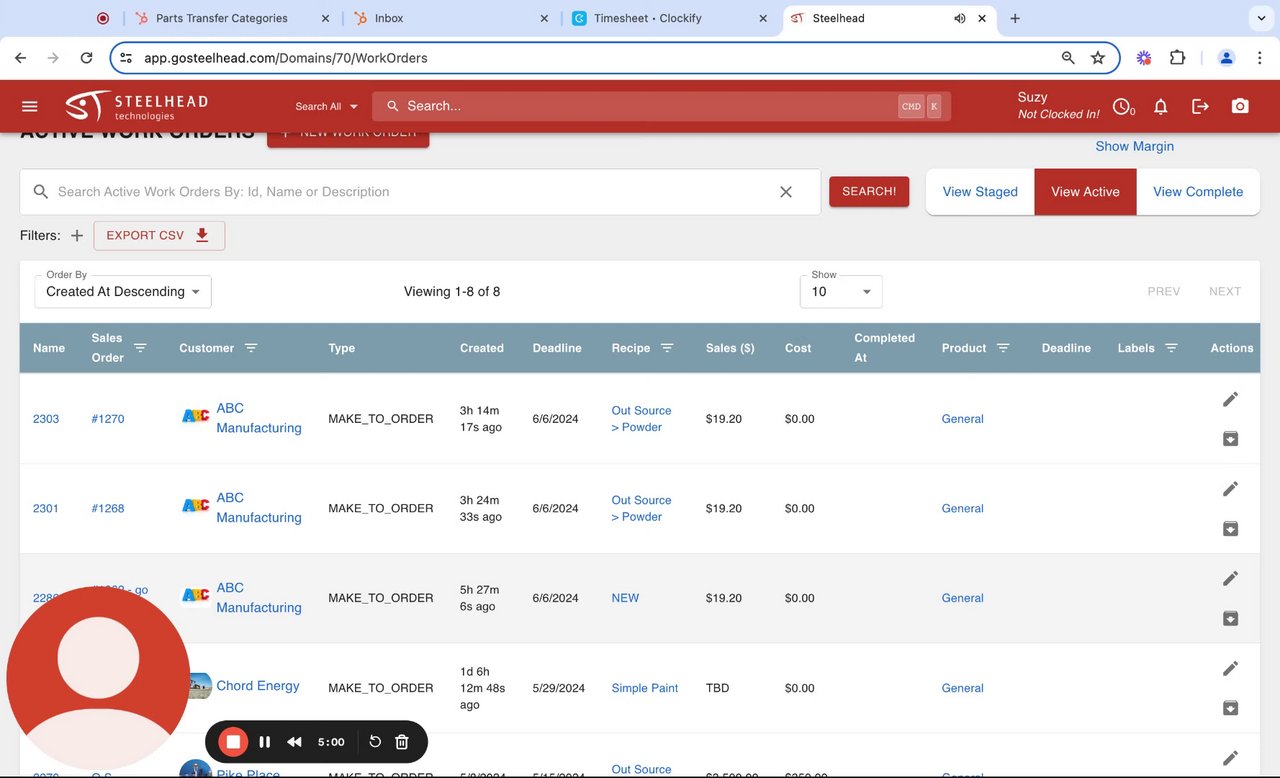
Task: Archive the Chord Energy work order
Action: (1231, 708)
